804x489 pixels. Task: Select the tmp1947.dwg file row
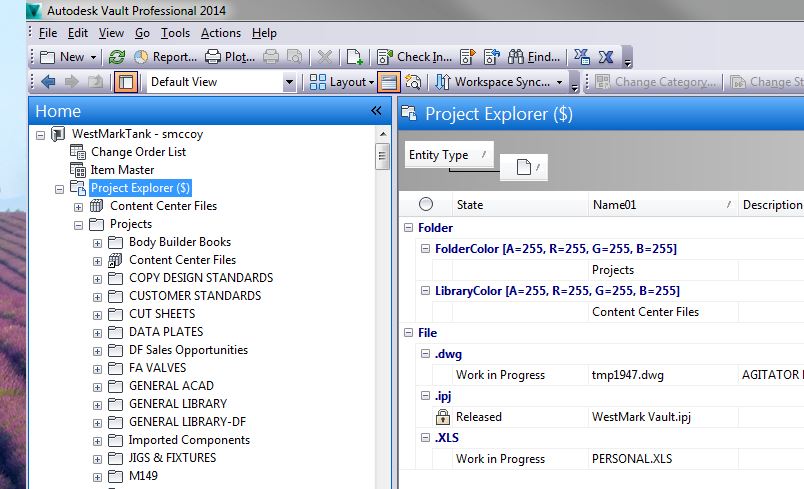(618, 375)
